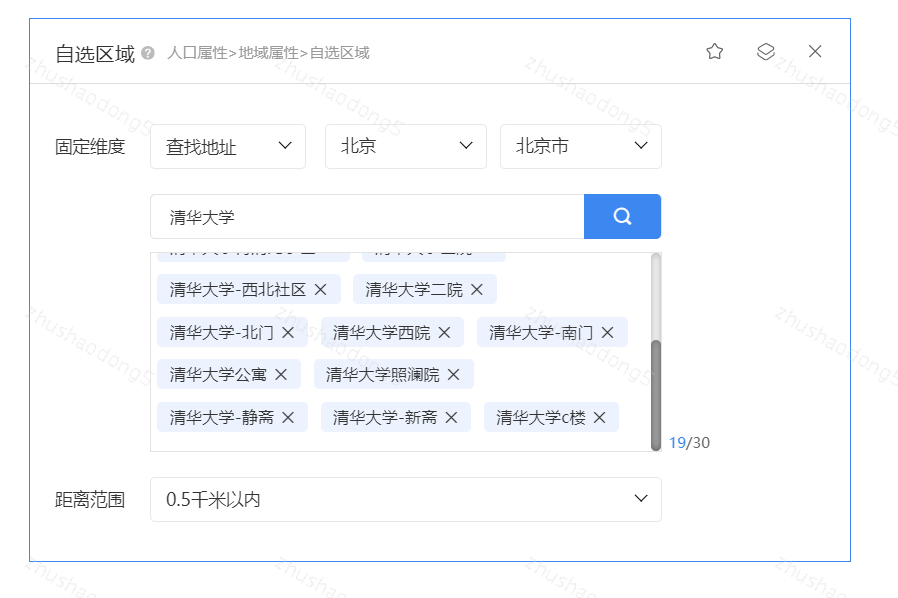The height and width of the screenshot is (598, 898).
Task: Click the 清华大学 search input field
Action: tap(370, 216)
